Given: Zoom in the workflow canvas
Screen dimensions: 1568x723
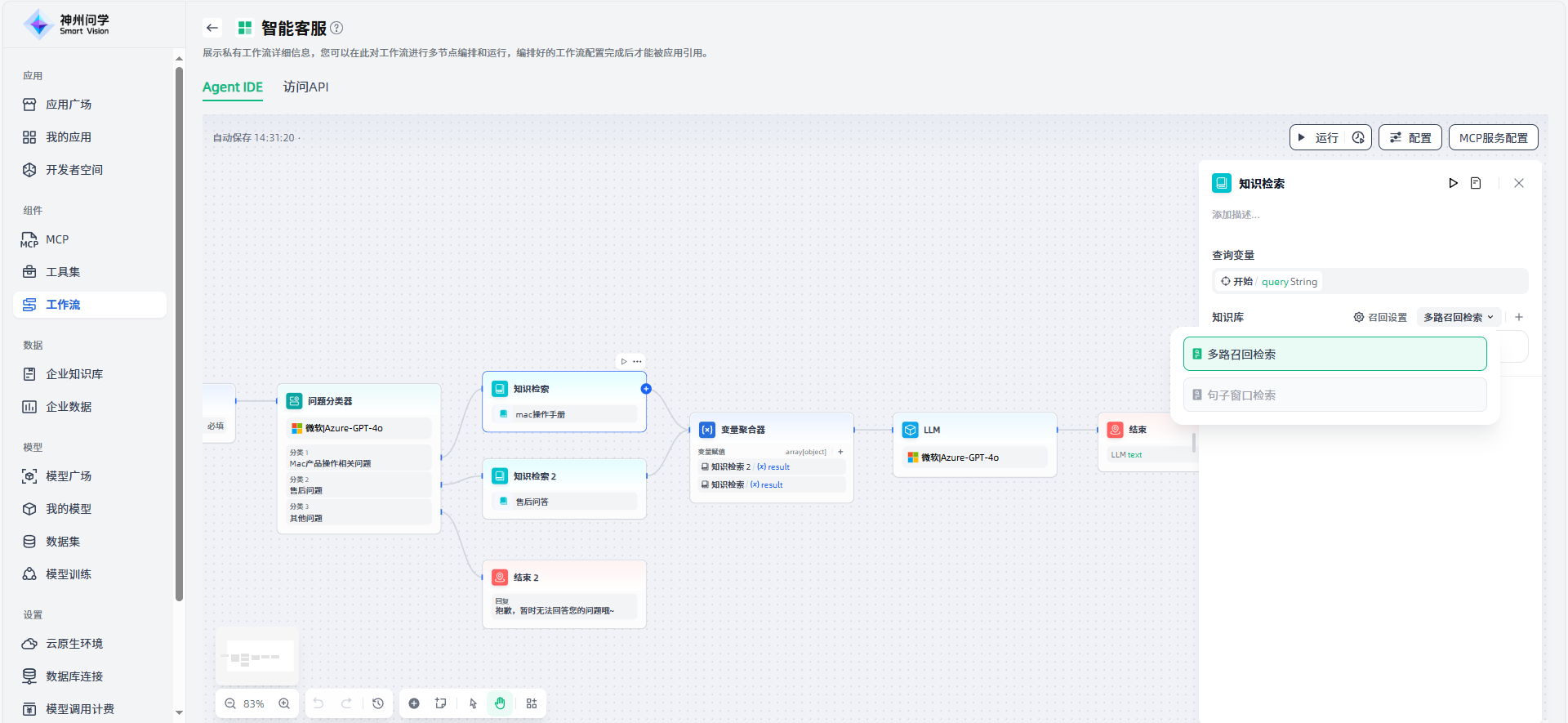Looking at the screenshot, I should (284, 703).
